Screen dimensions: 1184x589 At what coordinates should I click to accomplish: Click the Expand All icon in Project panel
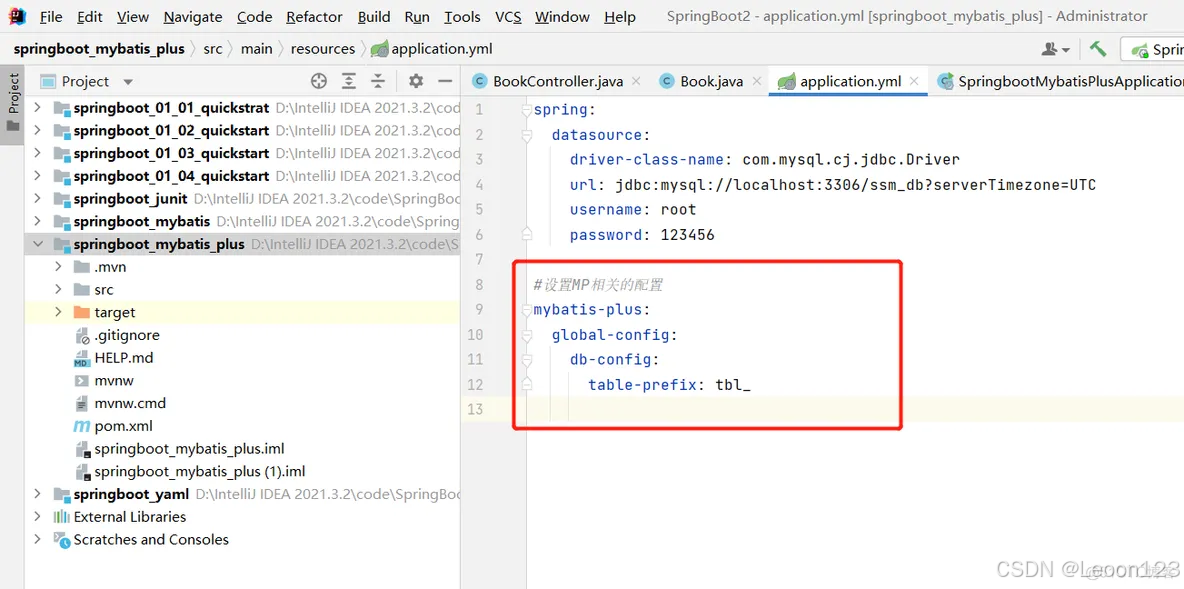pyautogui.click(x=349, y=81)
